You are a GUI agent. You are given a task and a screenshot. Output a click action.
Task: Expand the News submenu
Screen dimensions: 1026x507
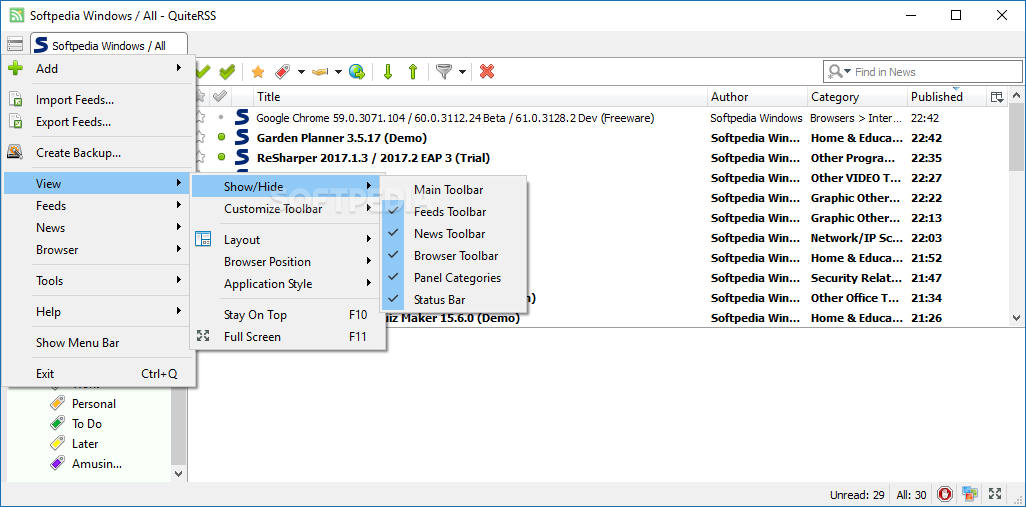tap(99, 228)
